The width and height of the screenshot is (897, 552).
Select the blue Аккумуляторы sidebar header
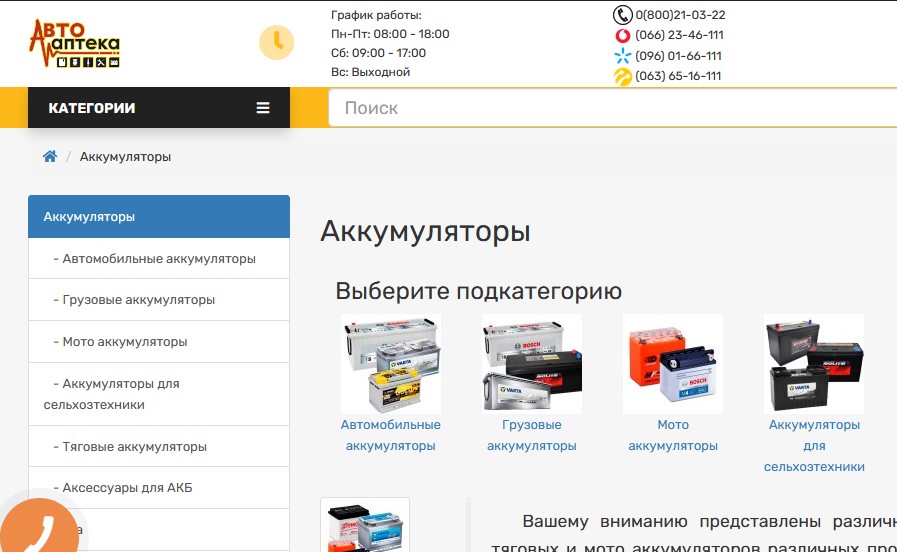[159, 217]
